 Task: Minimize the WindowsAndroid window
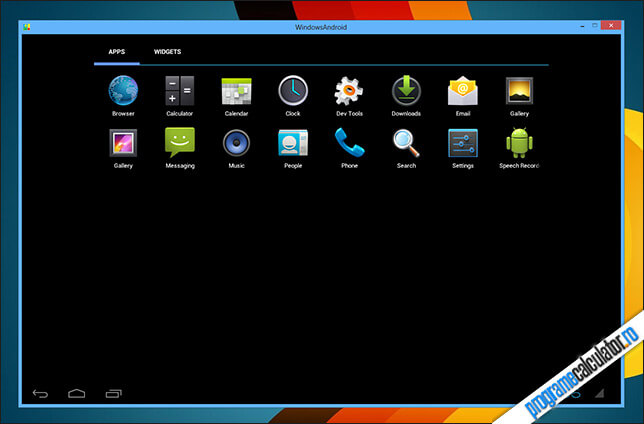(x=582, y=26)
